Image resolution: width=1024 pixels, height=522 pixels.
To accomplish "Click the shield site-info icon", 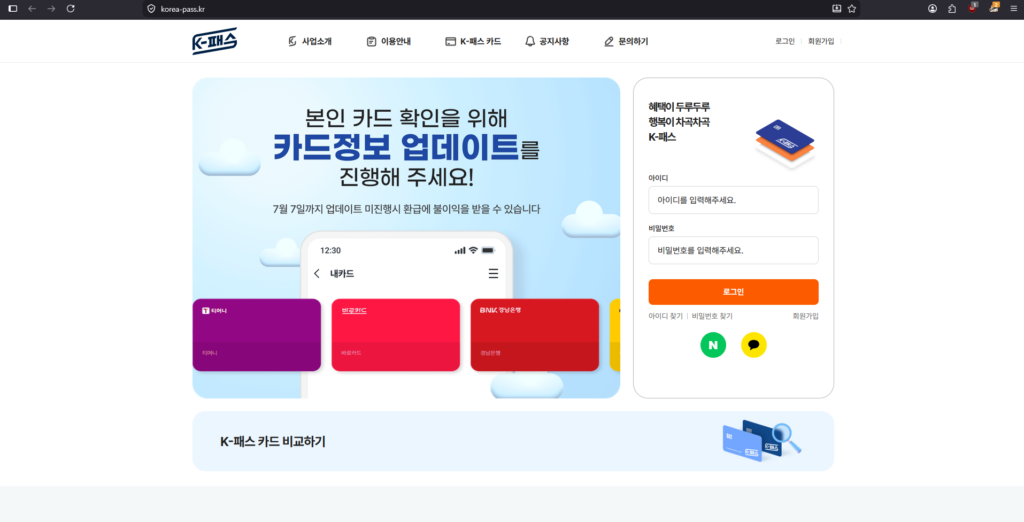I will coord(152,8).
